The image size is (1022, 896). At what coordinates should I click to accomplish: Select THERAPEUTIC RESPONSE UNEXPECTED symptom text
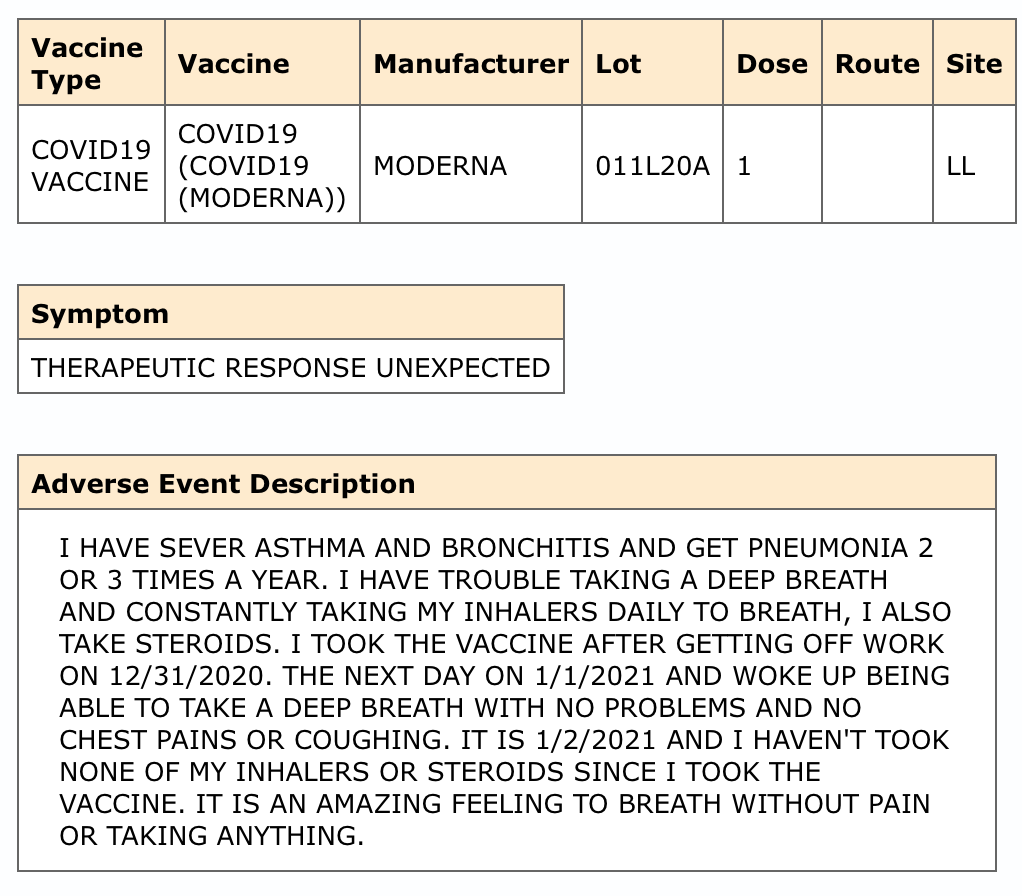tap(291, 368)
